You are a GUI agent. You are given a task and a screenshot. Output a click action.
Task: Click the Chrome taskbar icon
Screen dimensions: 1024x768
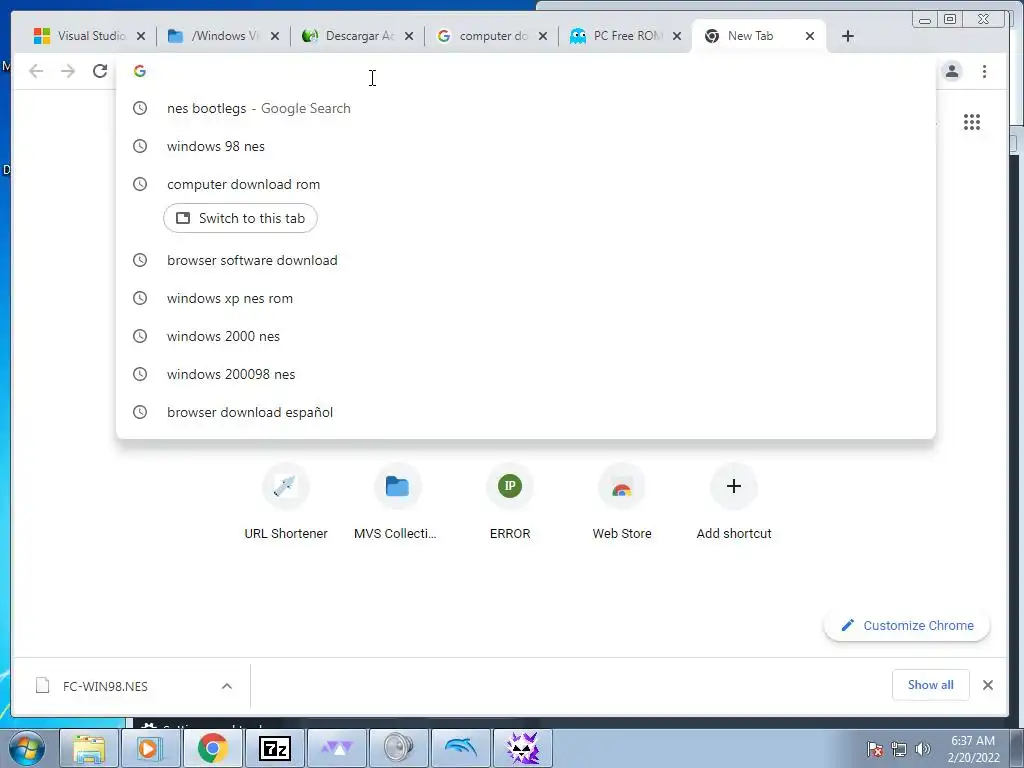[x=212, y=748]
